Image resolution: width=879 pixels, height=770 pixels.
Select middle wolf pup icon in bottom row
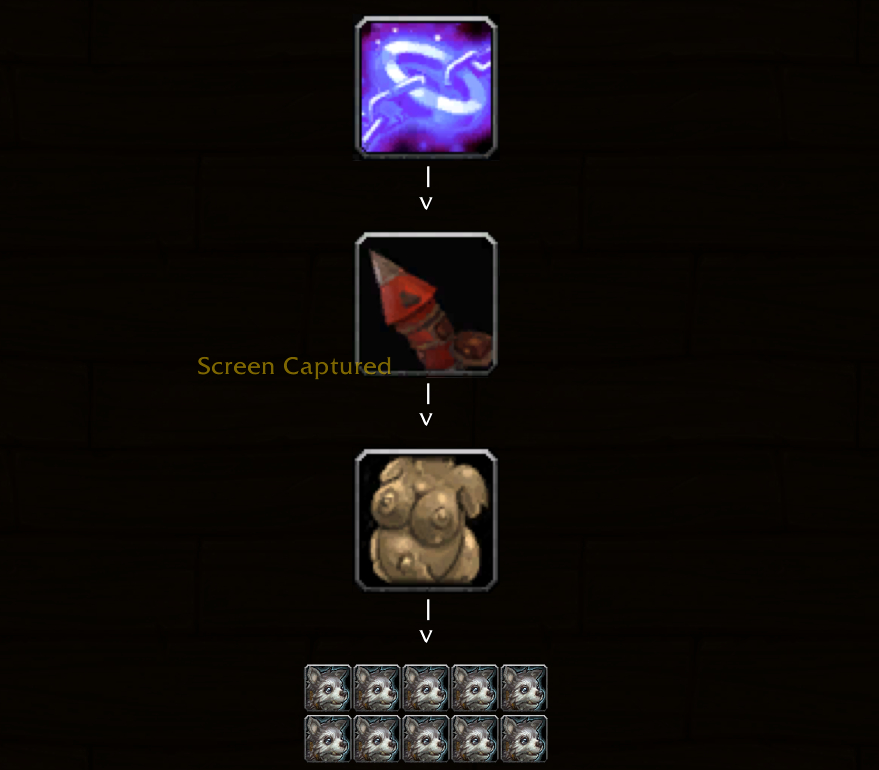click(426, 738)
